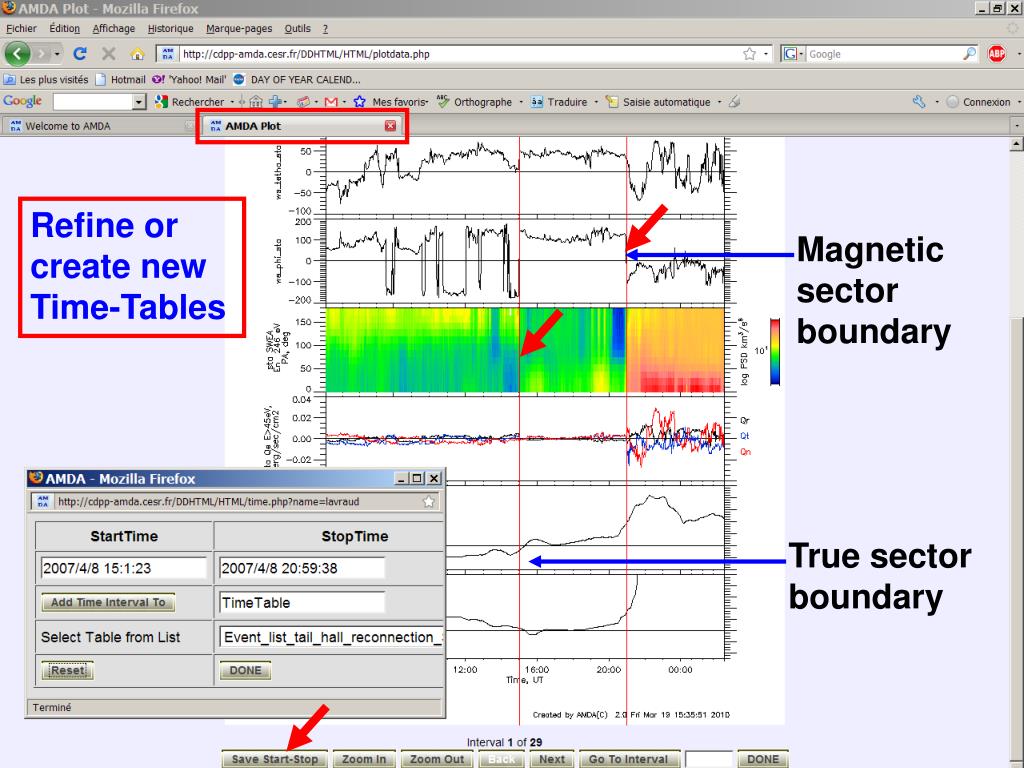The width and height of the screenshot is (1024, 768).
Task: Switch to the Welcome to AMDA tab
Action: [x=98, y=126]
